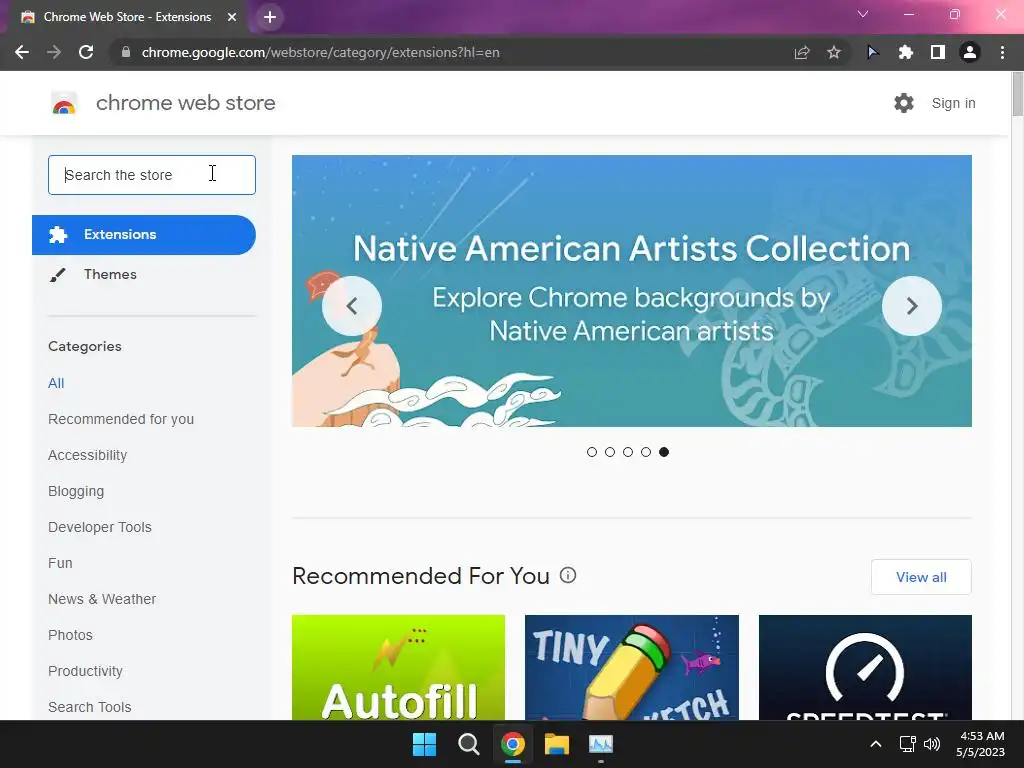Viewport: 1024px width, 768px height.
Task: Click the page vertical scrollbar
Action: tap(1017, 95)
